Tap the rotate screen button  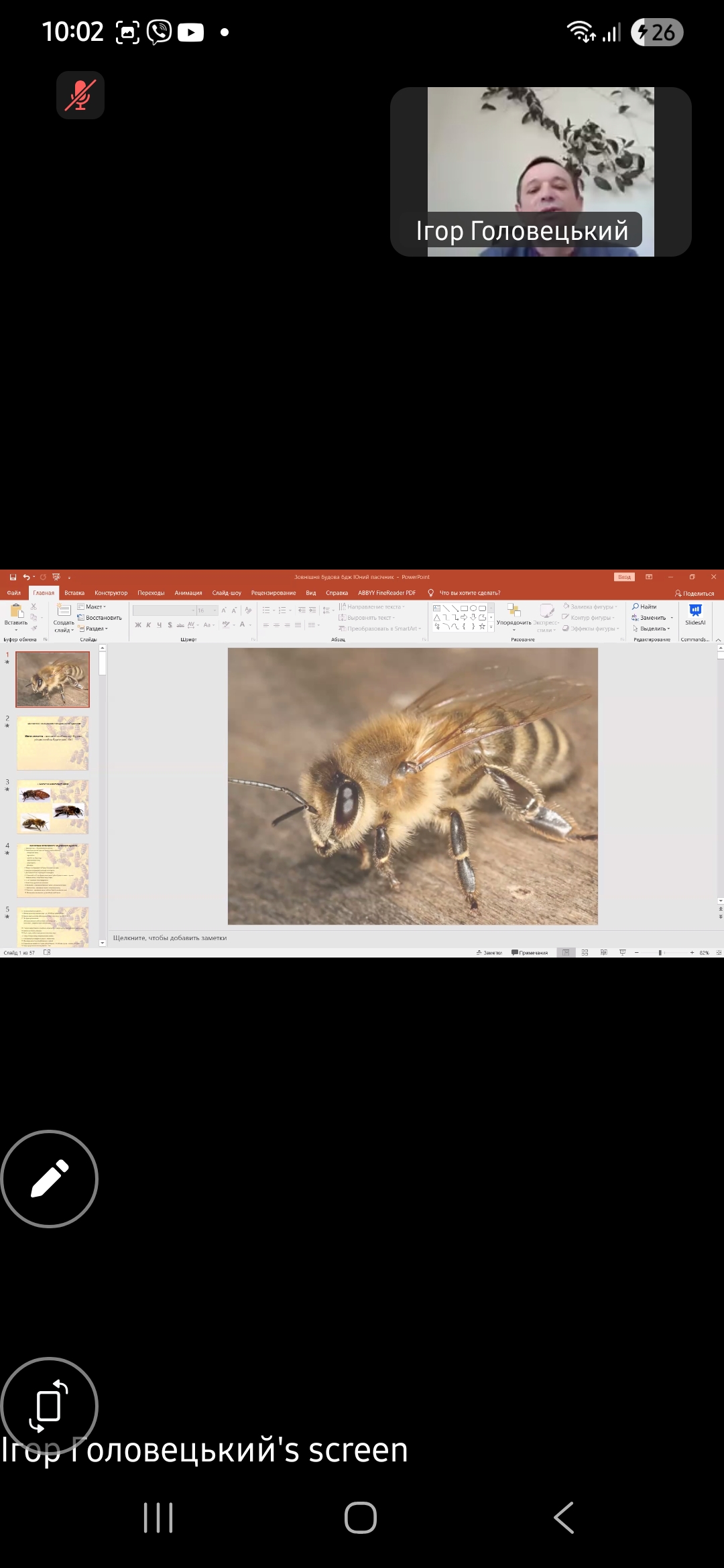[50, 1405]
